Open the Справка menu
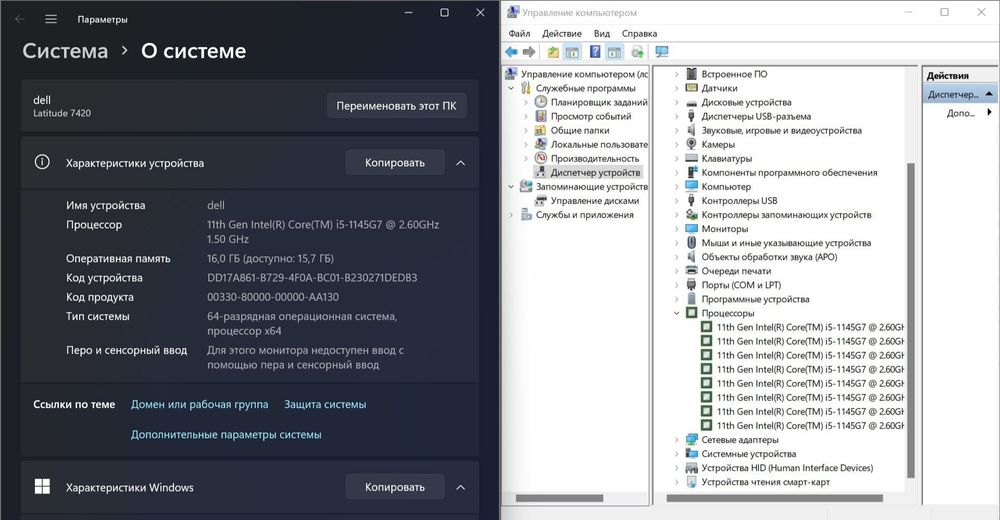 click(x=639, y=33)
